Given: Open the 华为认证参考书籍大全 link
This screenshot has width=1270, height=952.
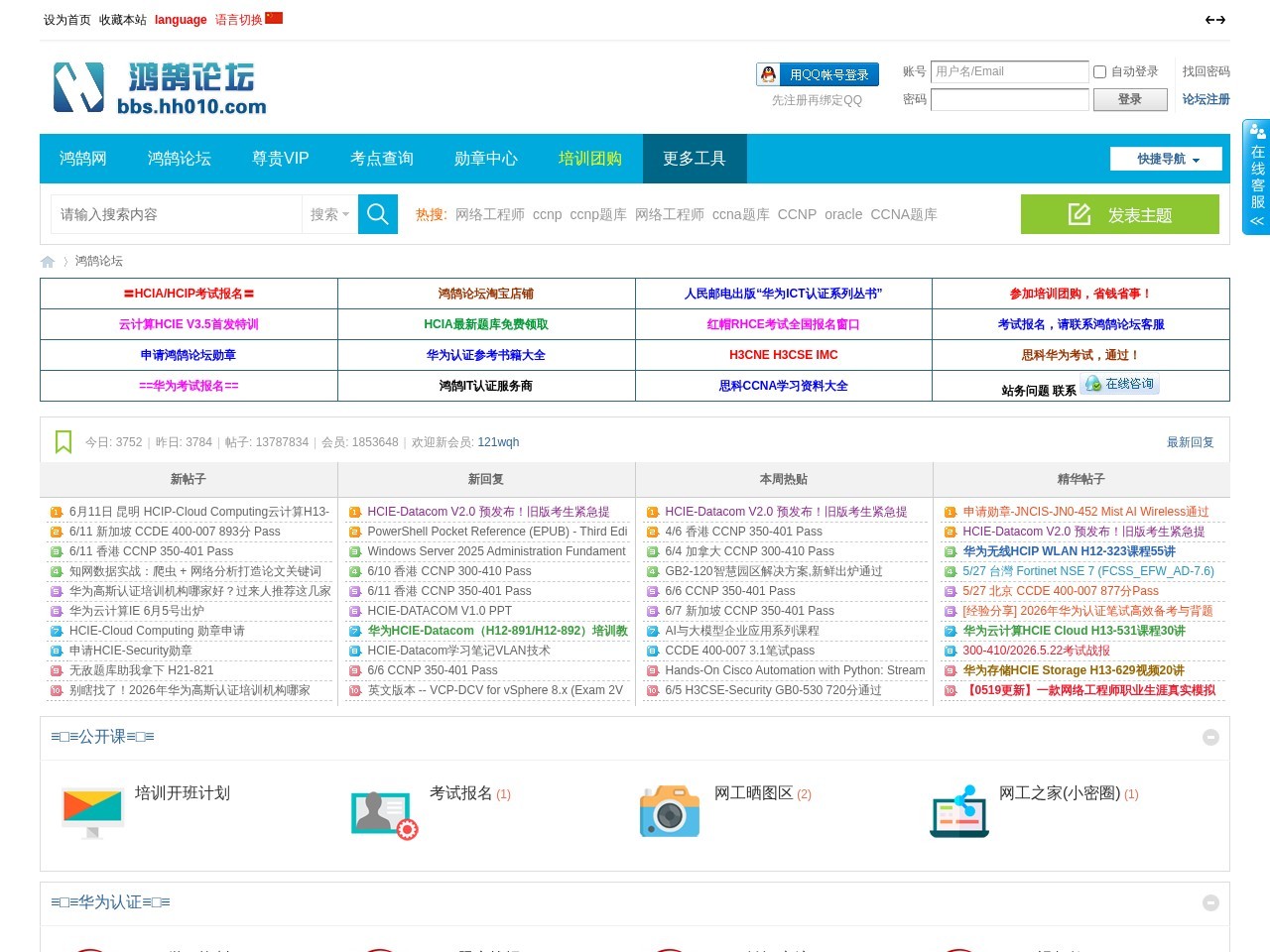Looking at the screenshot, I should [486, 355].
